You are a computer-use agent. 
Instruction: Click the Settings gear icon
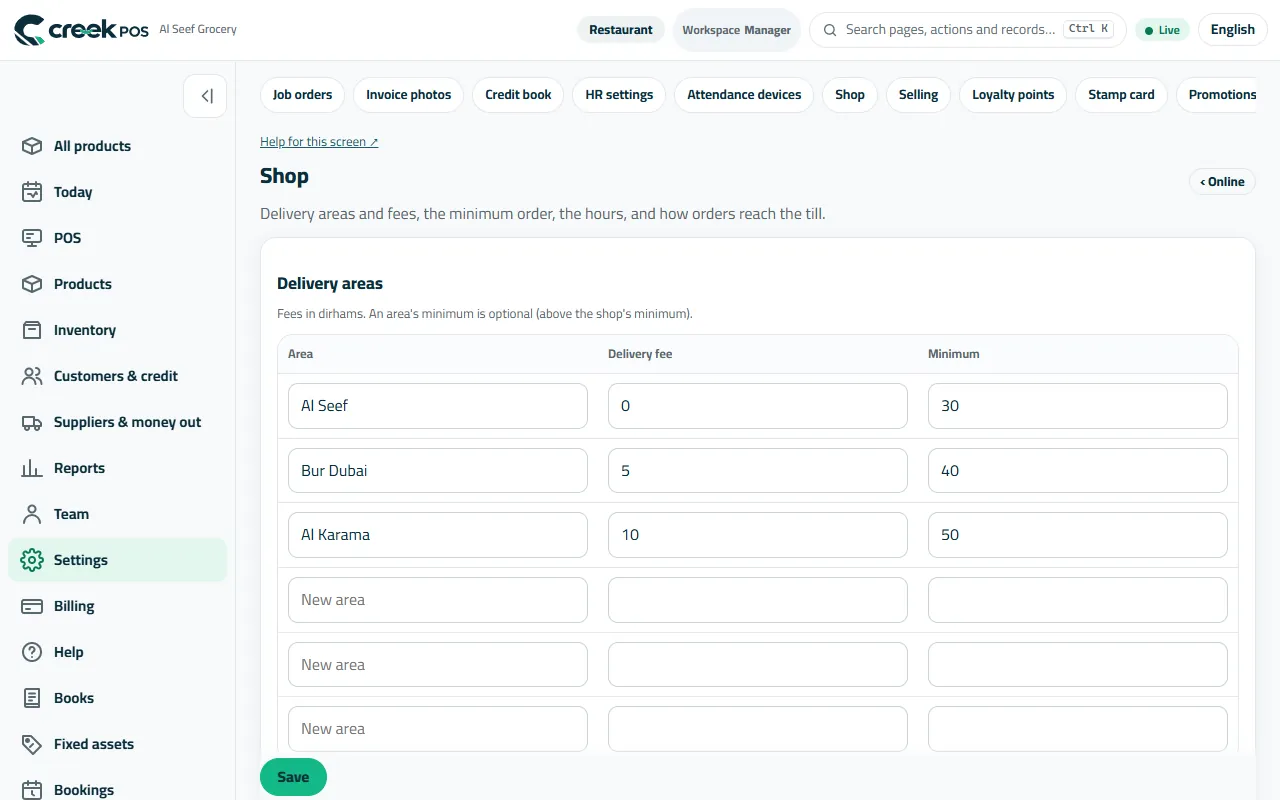(x=32, y=560)
